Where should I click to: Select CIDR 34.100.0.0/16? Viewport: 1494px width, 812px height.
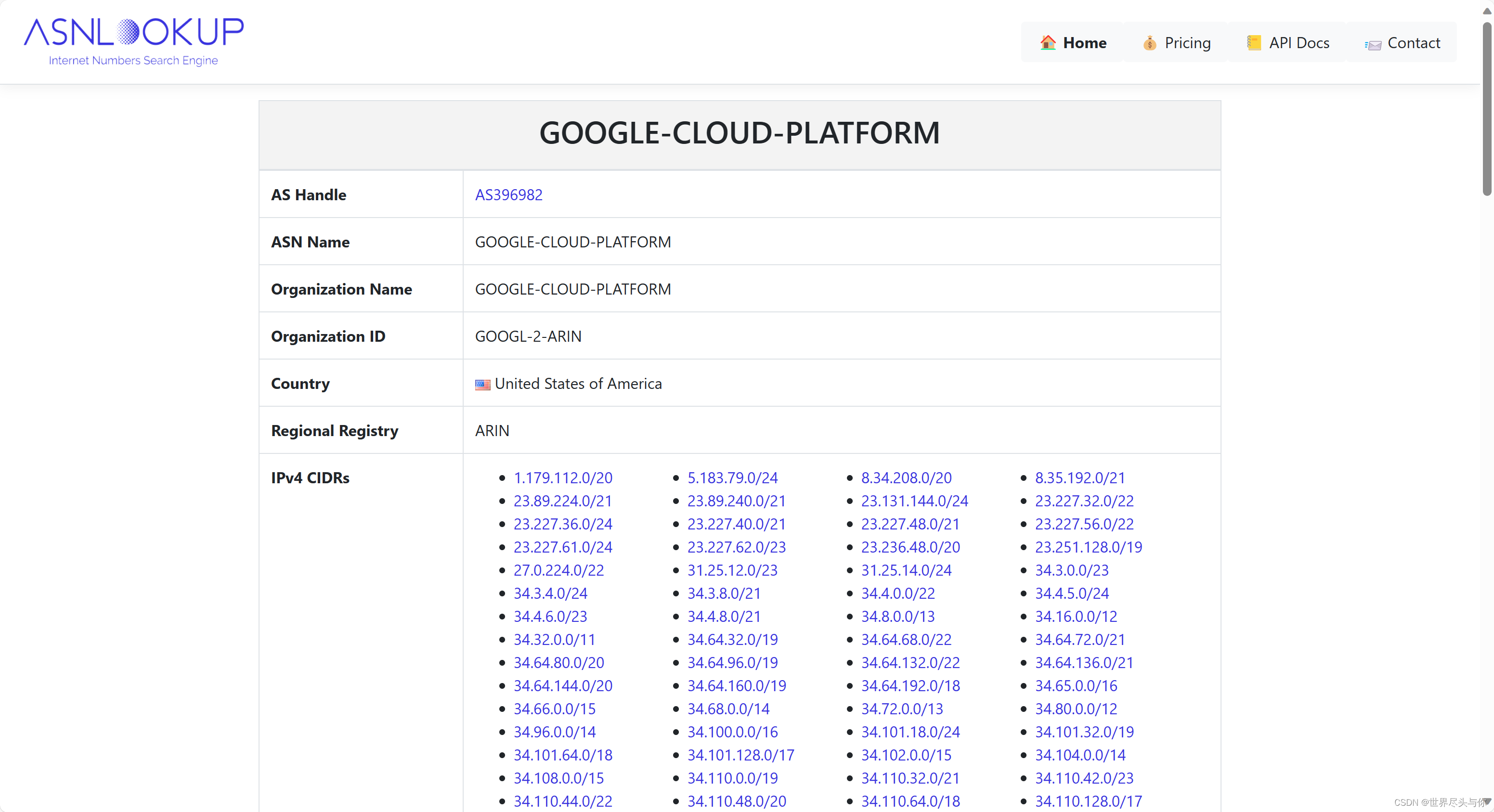(x=732, y=733)
